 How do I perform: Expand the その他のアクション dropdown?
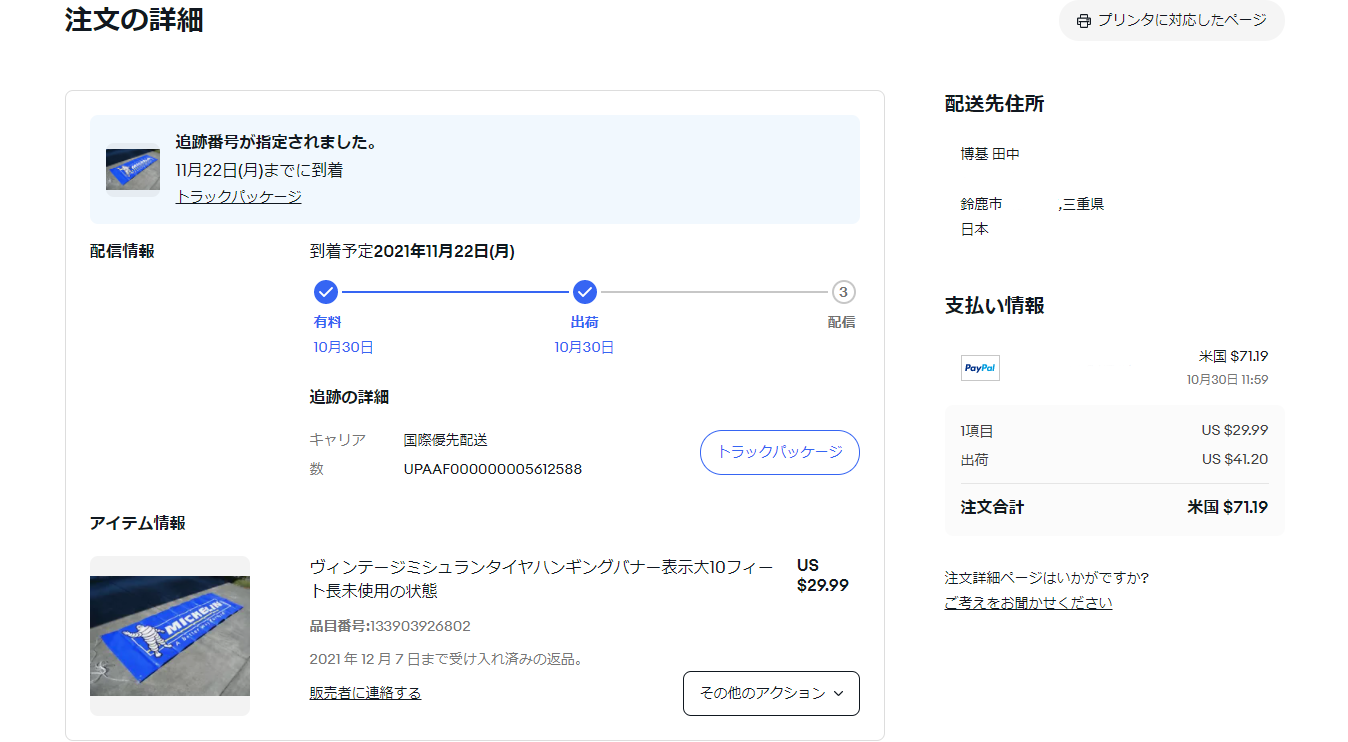[x=771, y=693]
